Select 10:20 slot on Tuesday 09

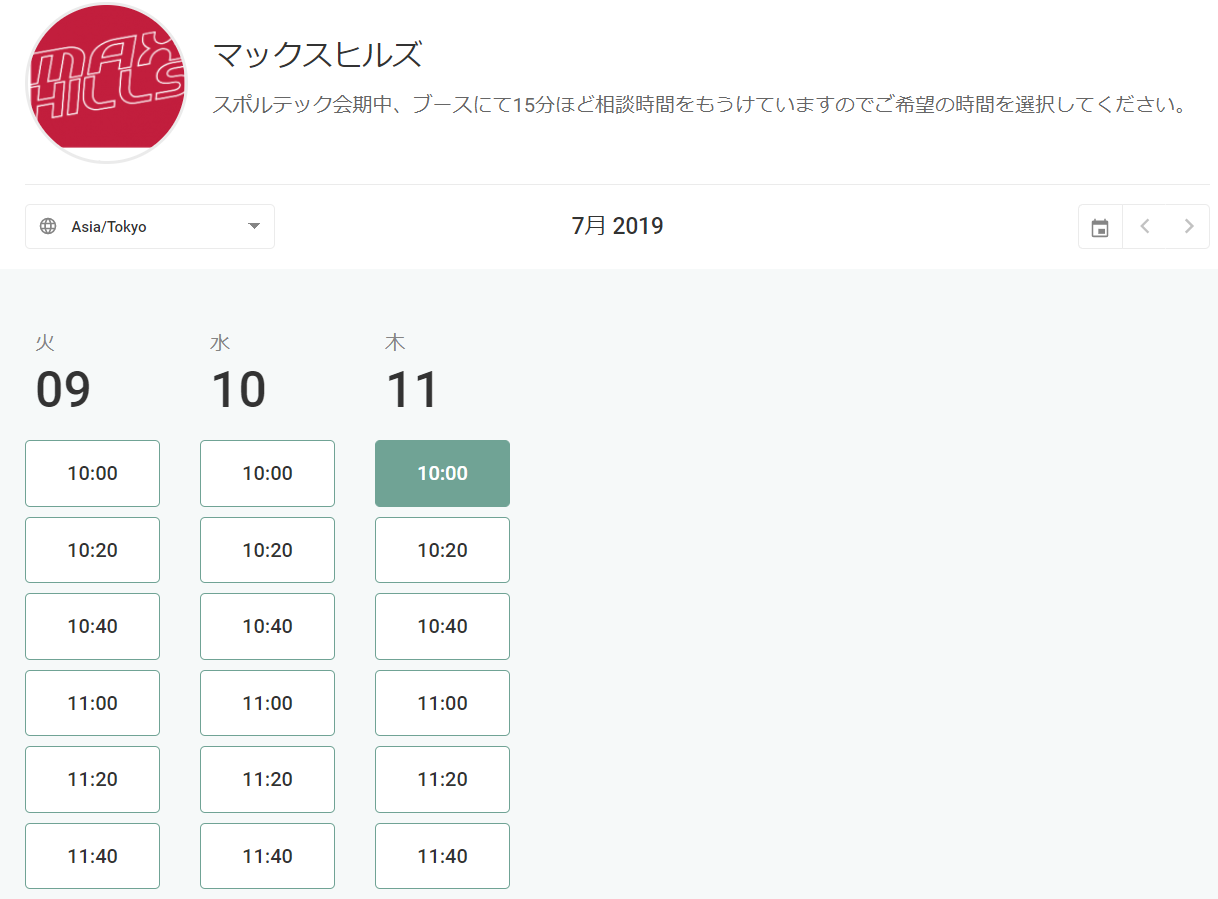tap(92, 550)
